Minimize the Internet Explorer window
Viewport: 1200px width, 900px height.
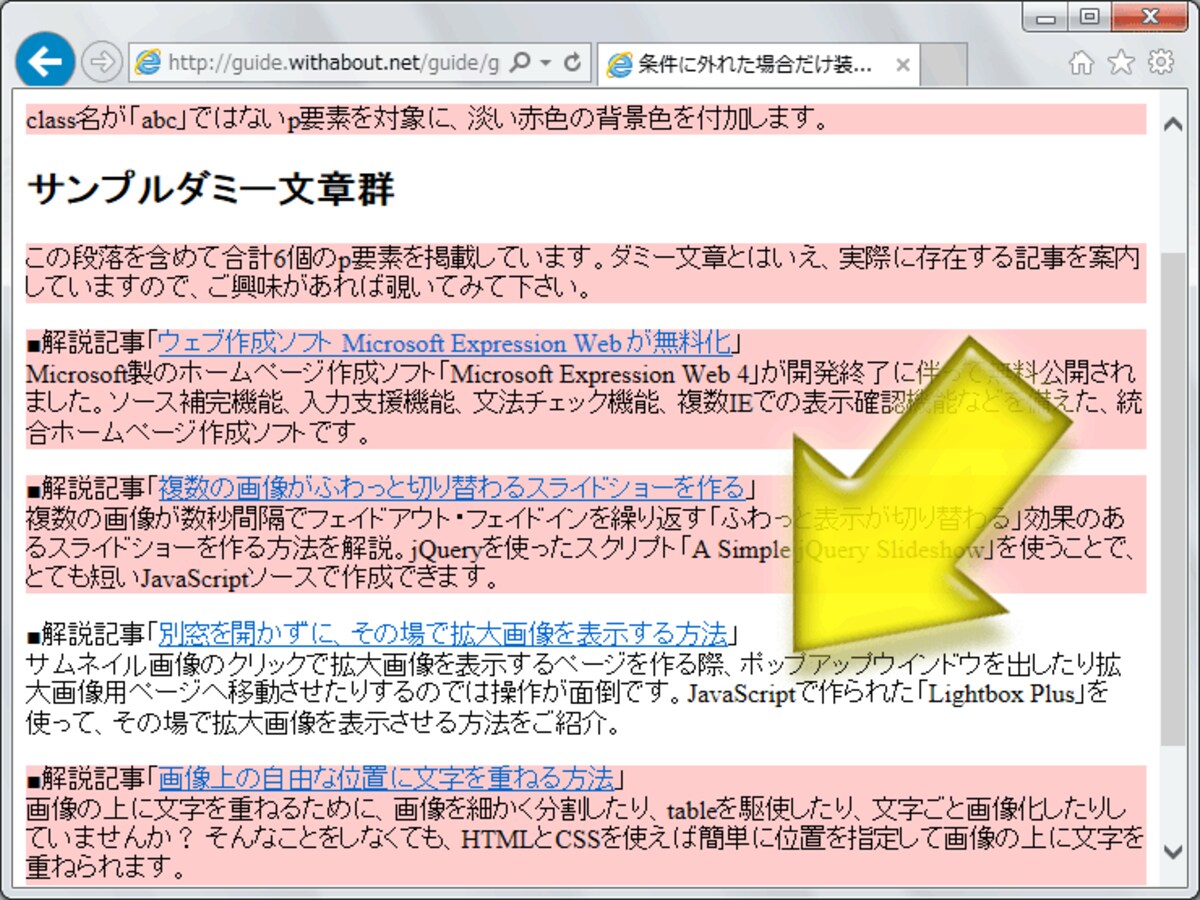tap(1047, 18)
